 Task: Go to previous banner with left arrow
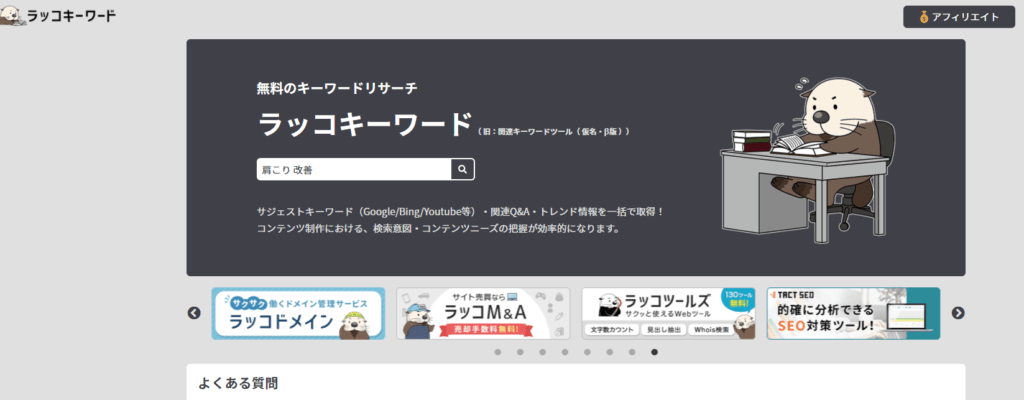coord(194,313)
